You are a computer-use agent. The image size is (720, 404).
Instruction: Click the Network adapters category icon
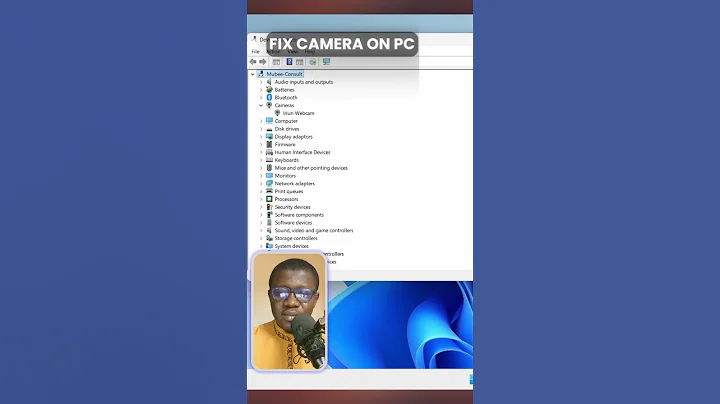[269, 184]
